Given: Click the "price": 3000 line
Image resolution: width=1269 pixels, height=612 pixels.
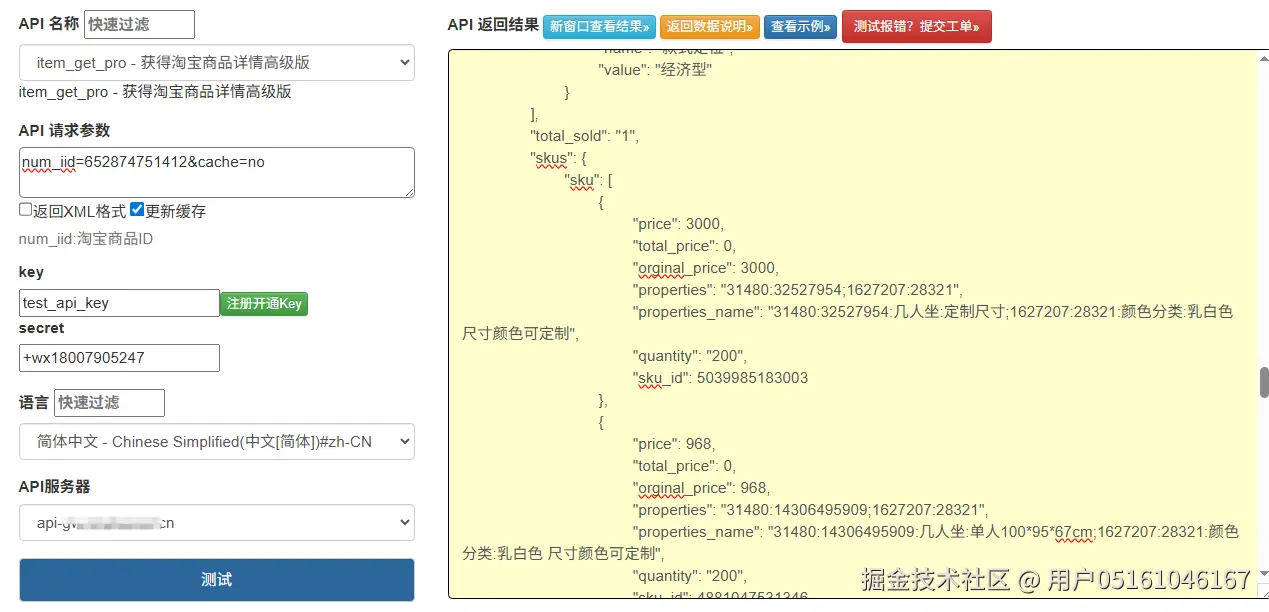Looking at the screenshot, I should pyautogui.click(x=678, y=224).
